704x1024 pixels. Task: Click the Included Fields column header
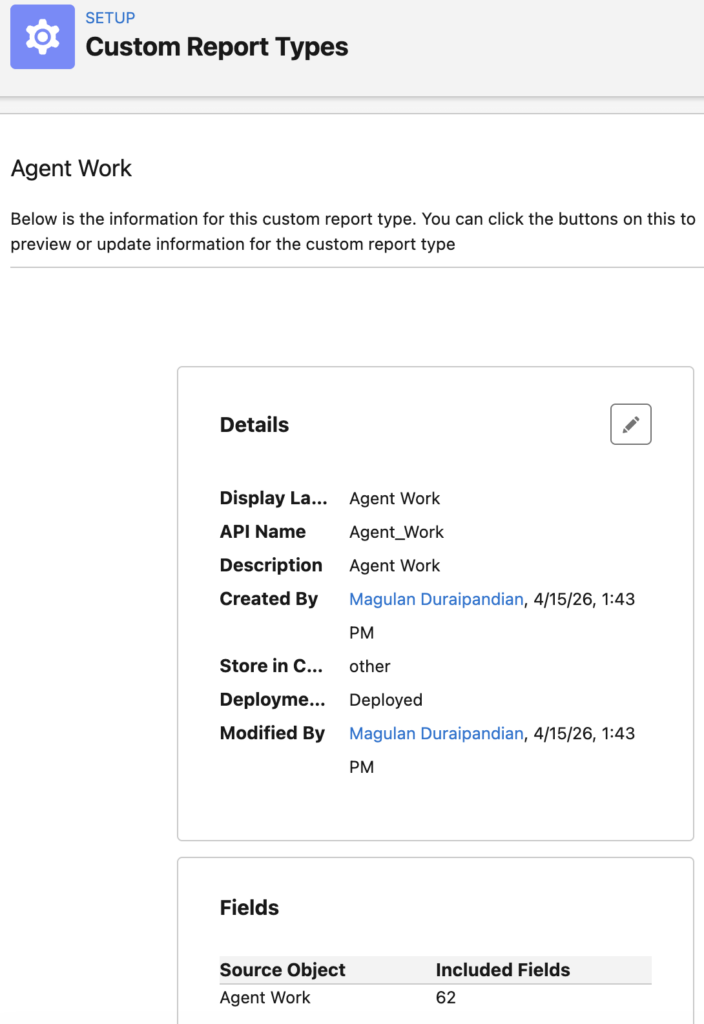tap(502, 970)
